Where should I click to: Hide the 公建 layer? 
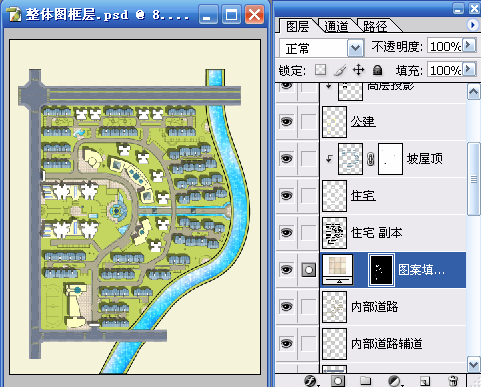pyautogui.click(x=286, y=122)
